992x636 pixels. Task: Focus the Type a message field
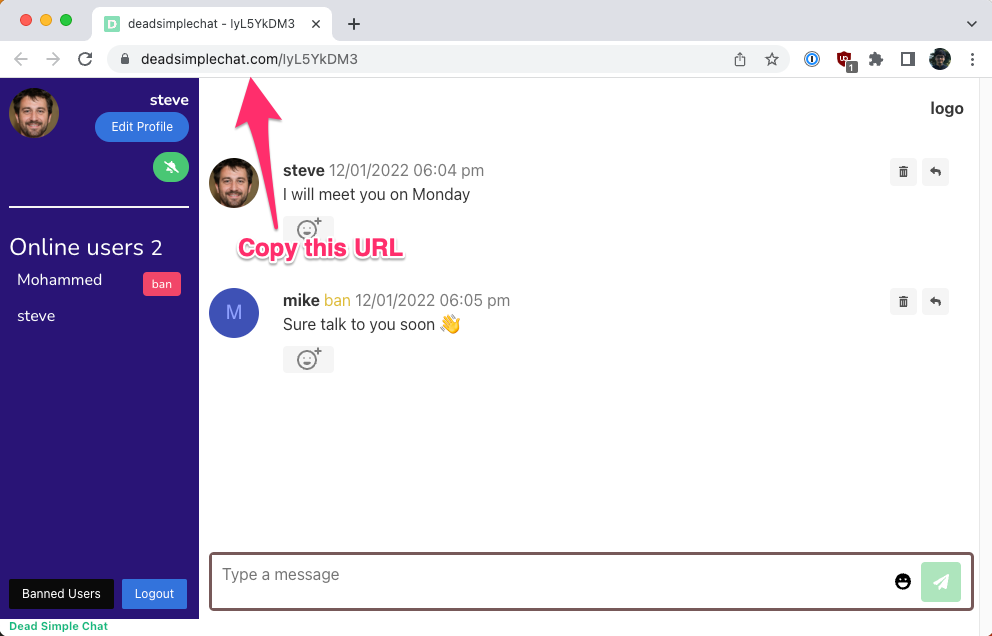[550, 582]
